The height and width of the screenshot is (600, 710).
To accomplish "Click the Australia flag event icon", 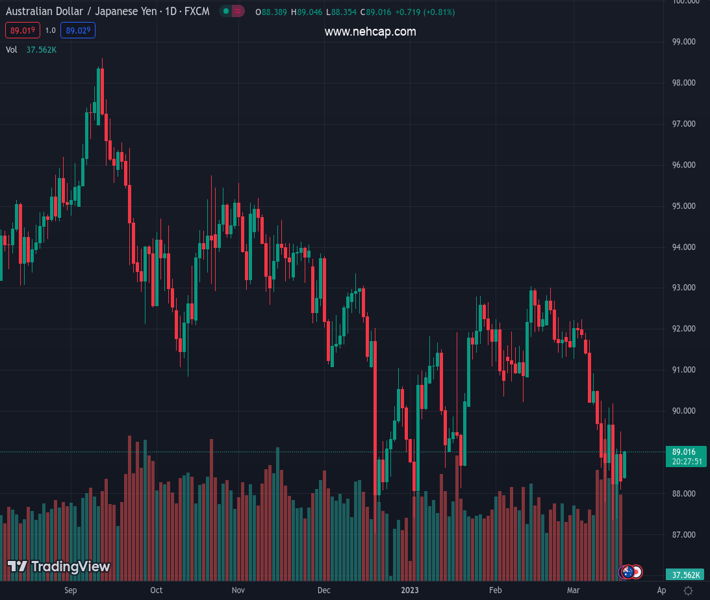I will 627,572.
